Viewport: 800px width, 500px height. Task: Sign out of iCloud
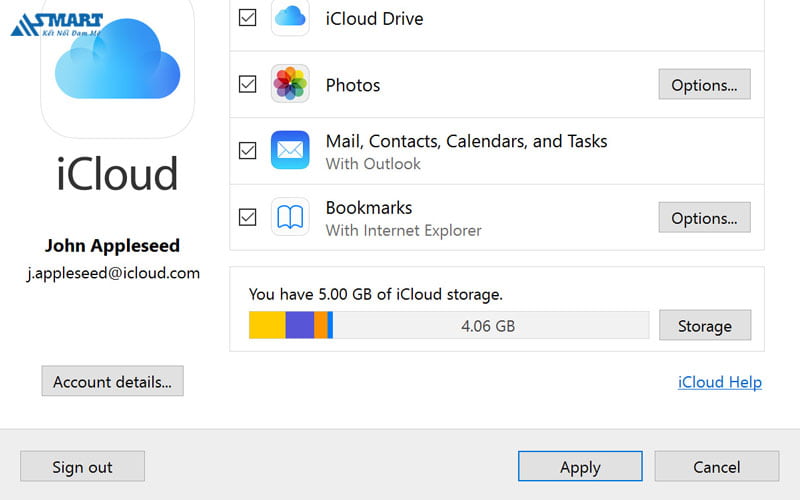pos(82,466)
